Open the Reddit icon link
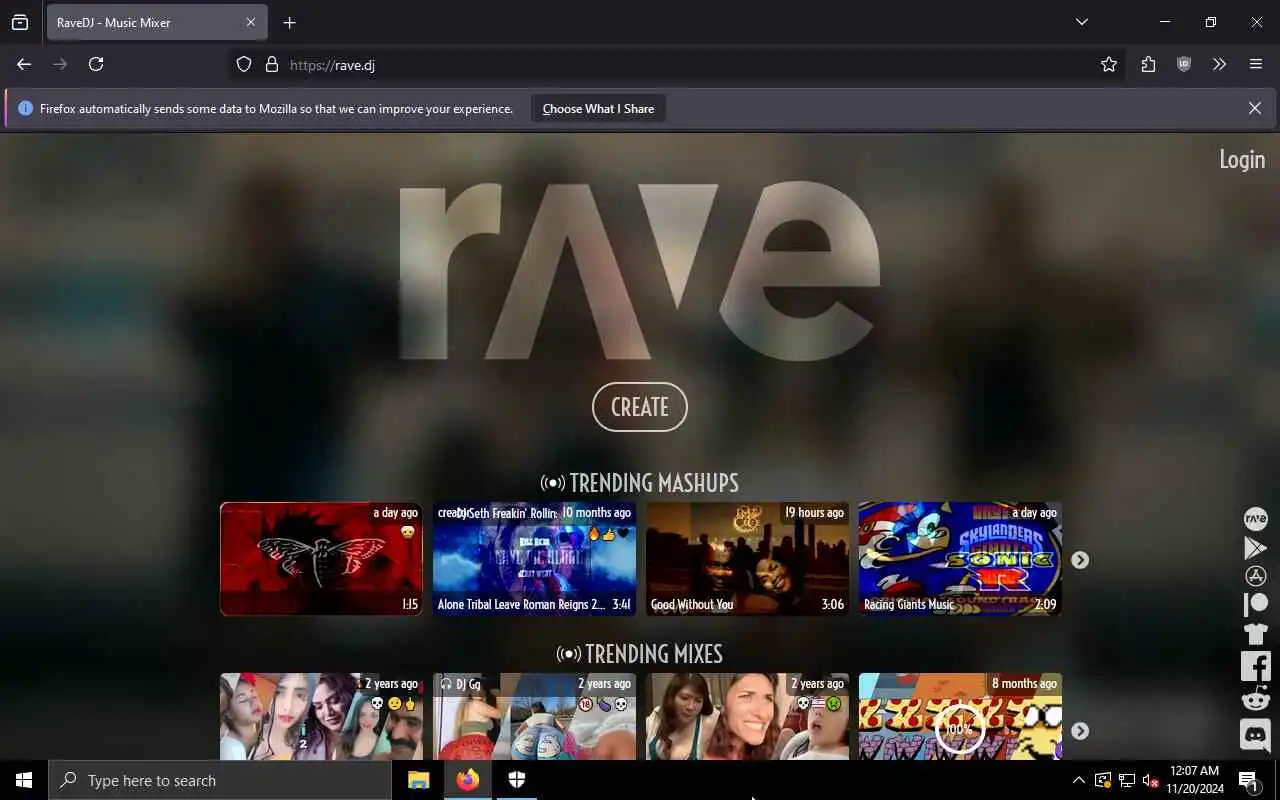This screenshot has height=800, width=1280. (1255, 698)
